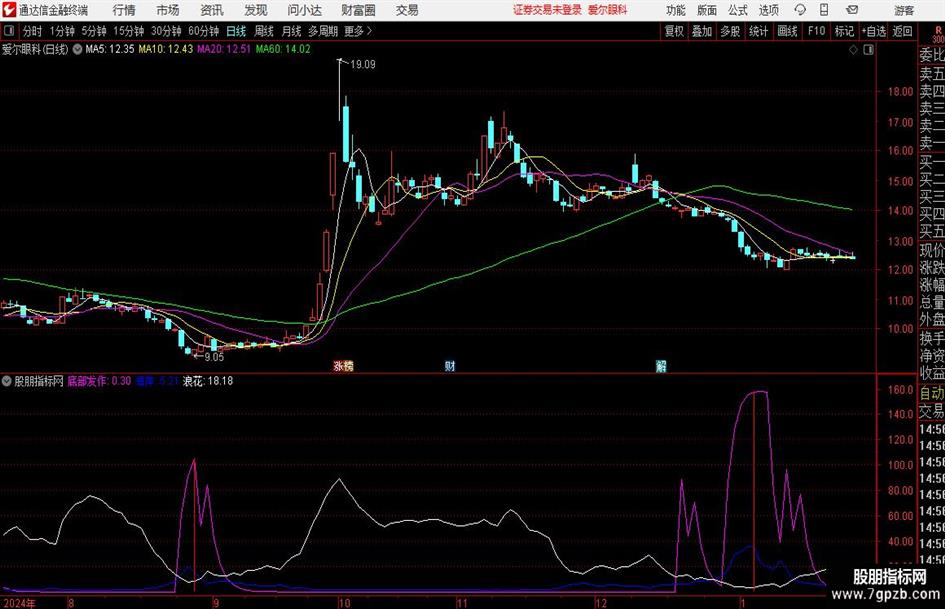Click the 画线 drawing button
The image size is (945, 609).
coord(787,31)
